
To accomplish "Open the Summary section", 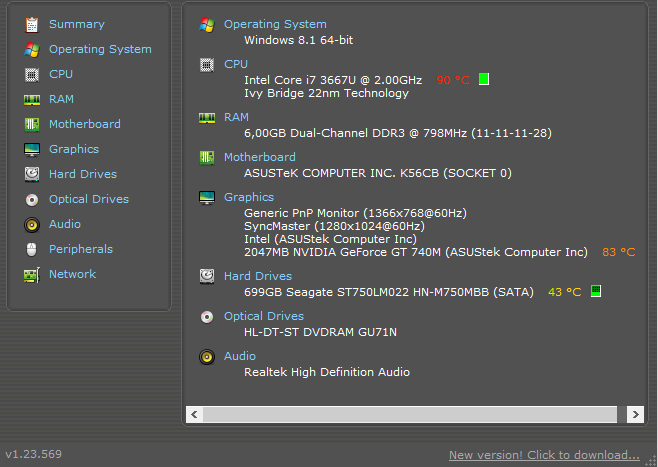I will [77, 24].
